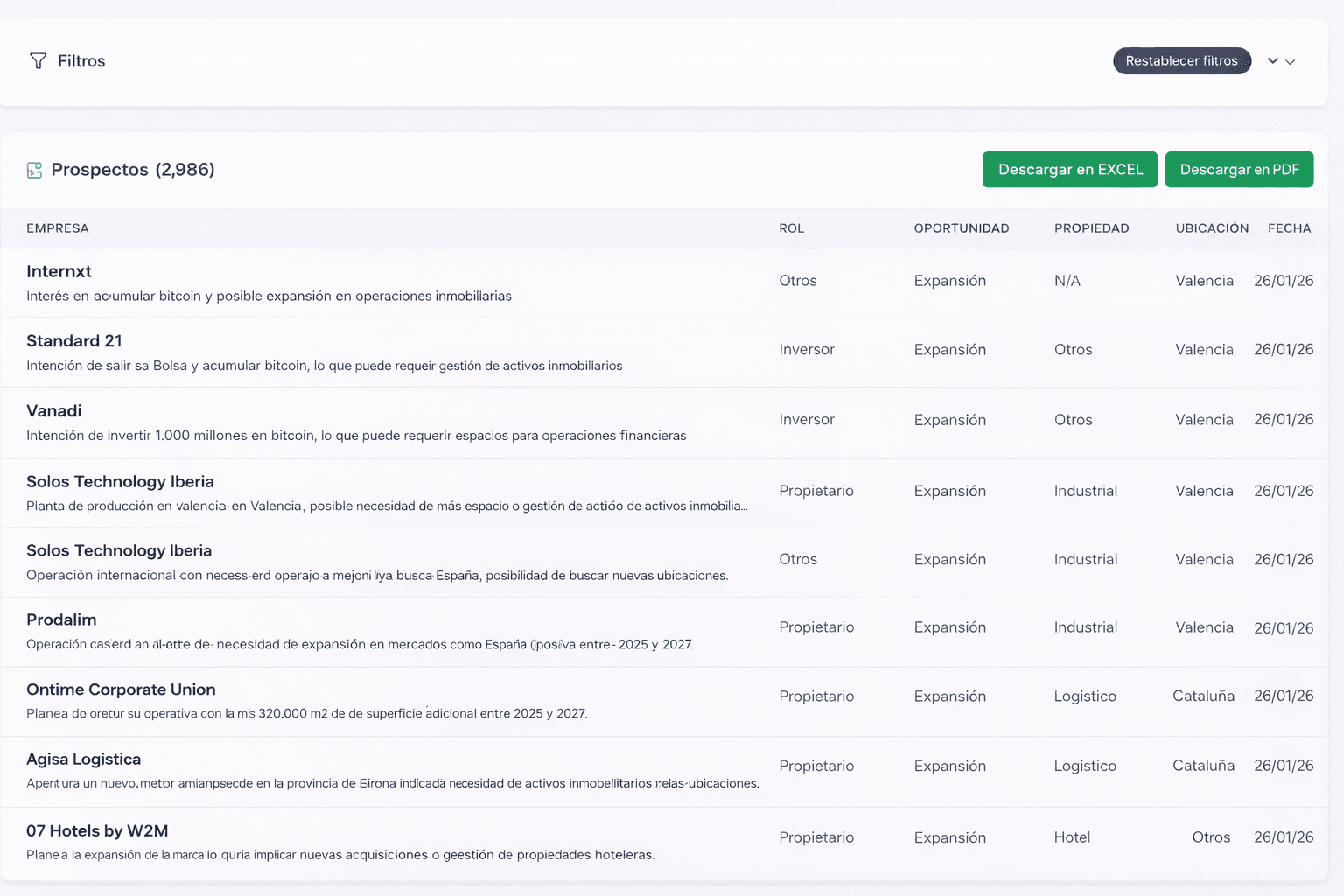Open the Internxt company entry

click(x=59, y=272)
